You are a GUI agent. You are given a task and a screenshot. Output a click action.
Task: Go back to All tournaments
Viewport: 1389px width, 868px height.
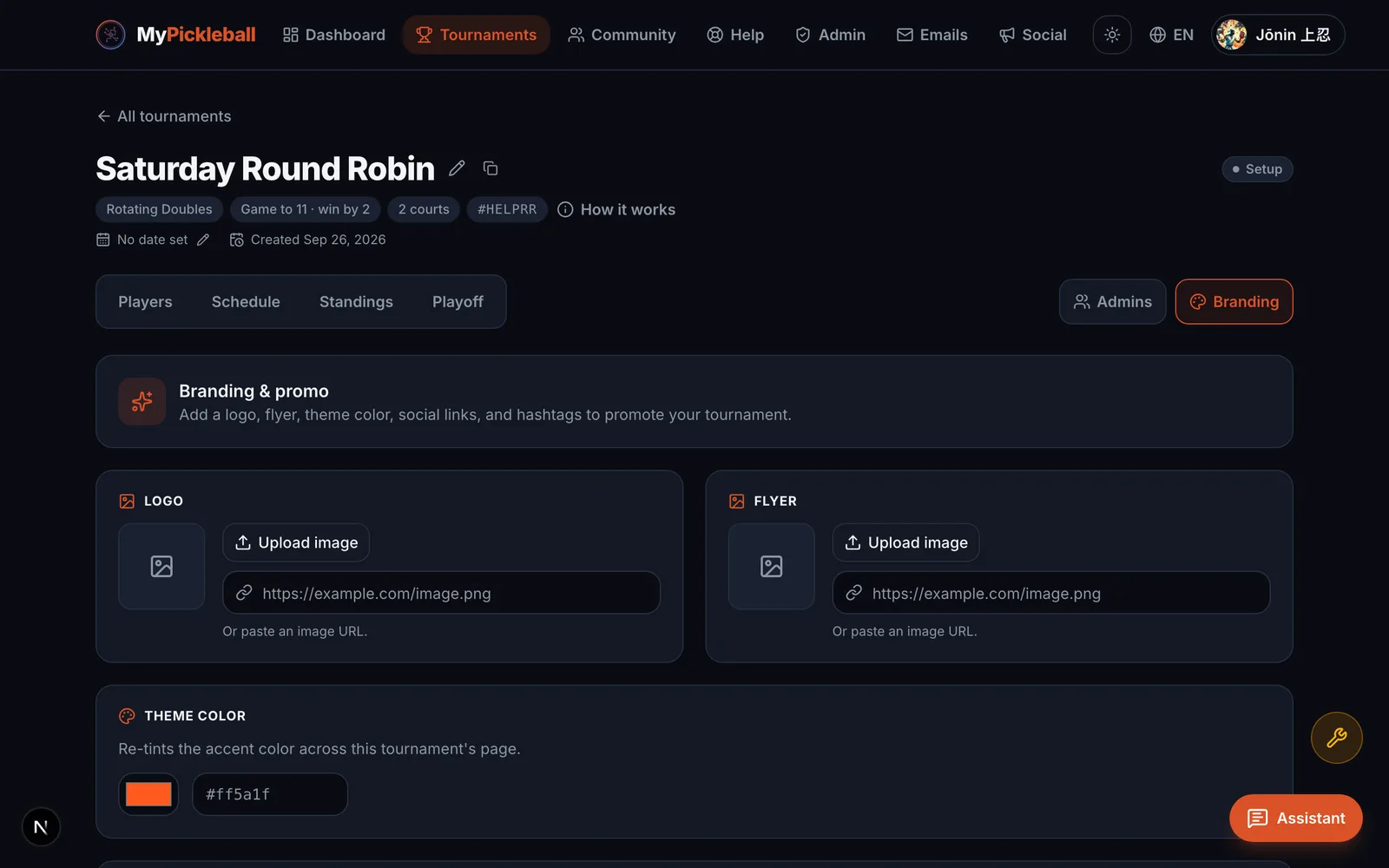[x=164, y=116]
